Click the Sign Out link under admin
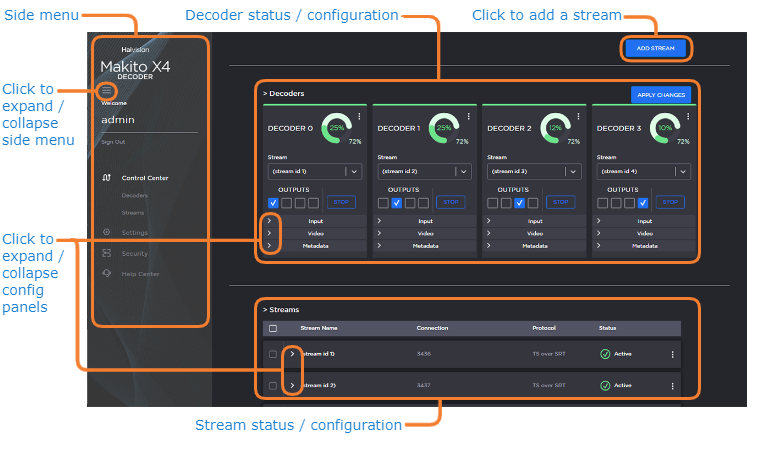This screenshot has height=460, width=767. [111, 142]
